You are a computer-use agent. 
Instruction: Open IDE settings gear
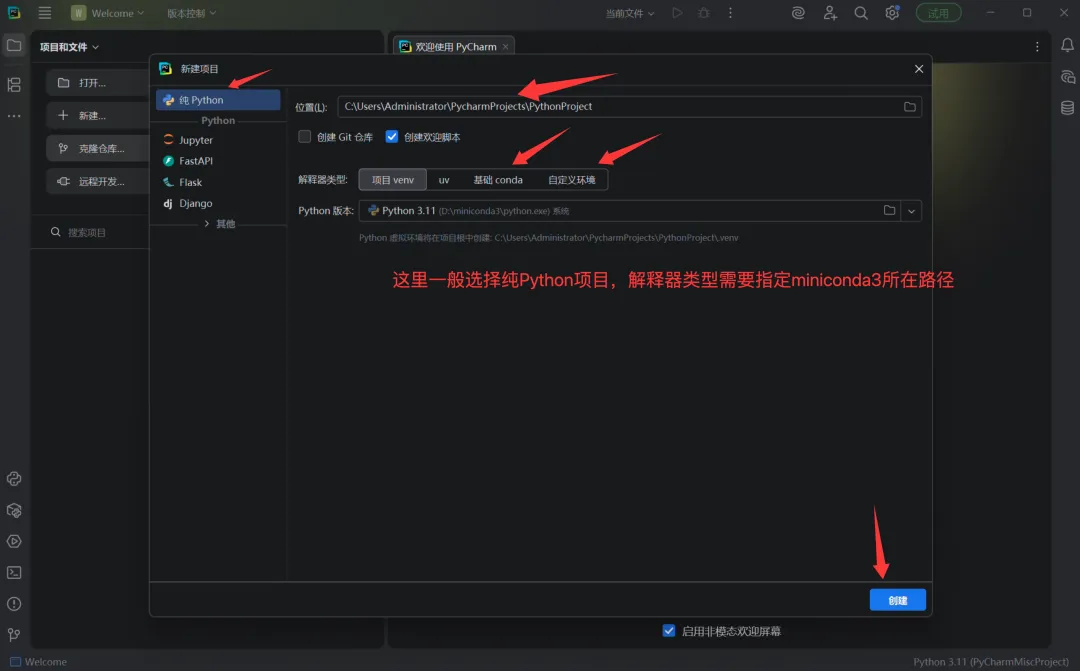tap(892, 13)
